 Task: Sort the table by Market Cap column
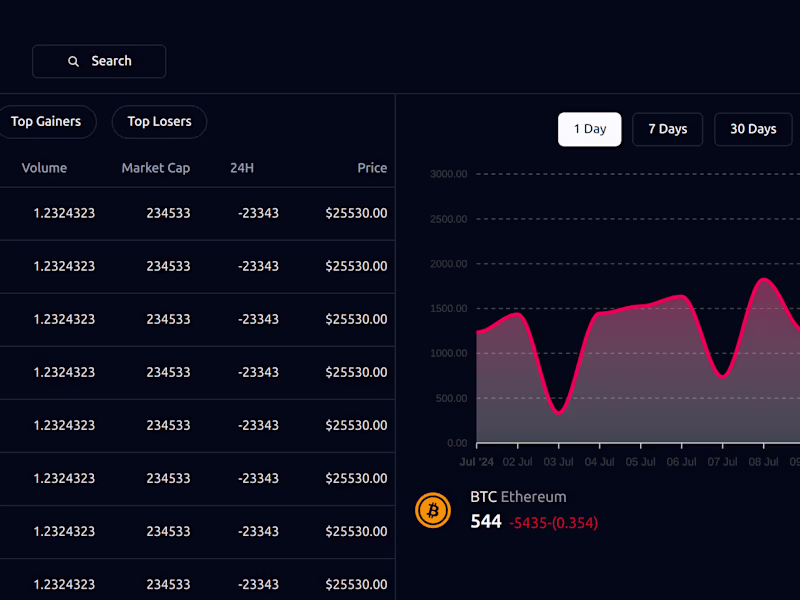click(156, 168)
